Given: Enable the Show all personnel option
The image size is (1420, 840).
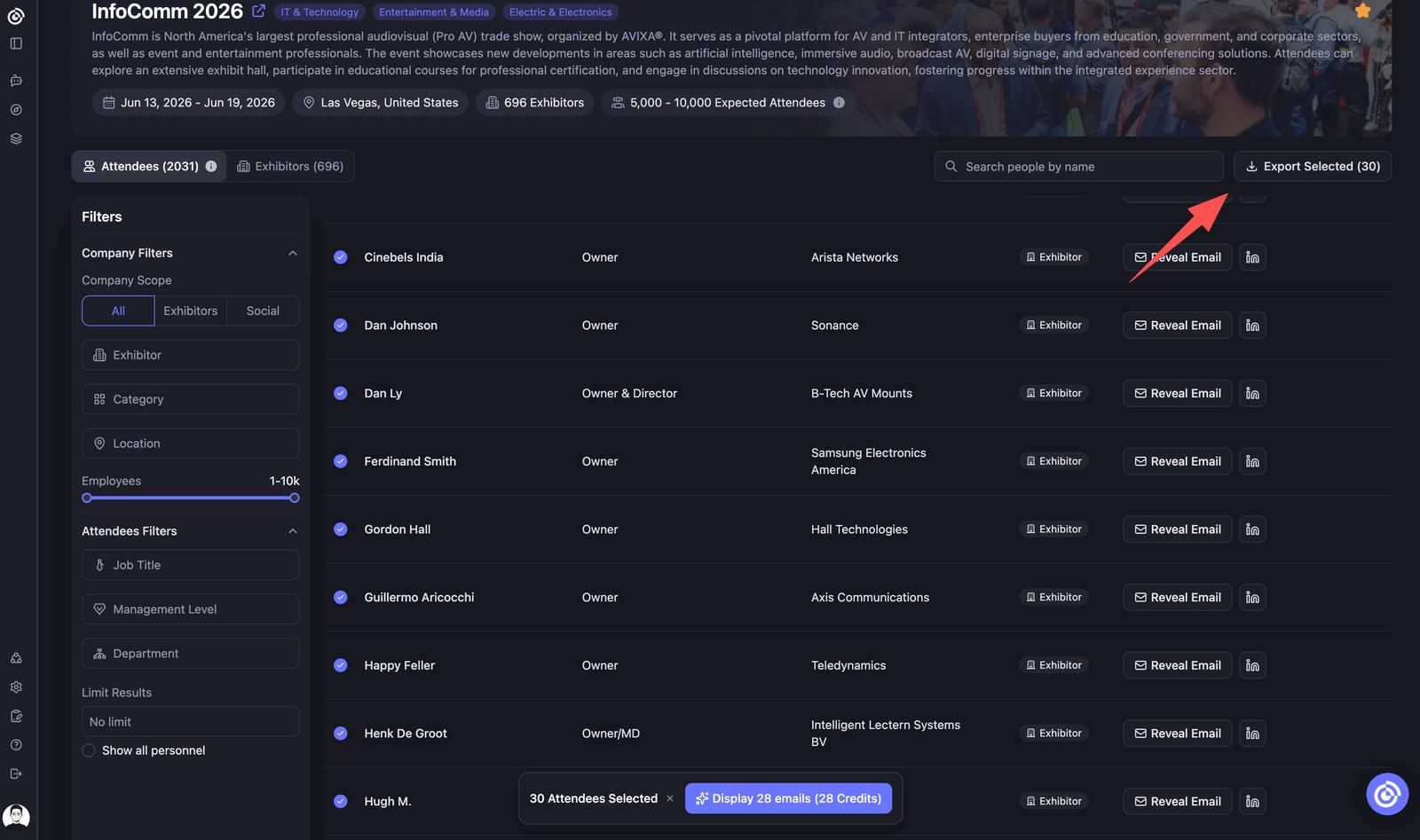Looking at the screenshot, I should click(x=89, y=750).
